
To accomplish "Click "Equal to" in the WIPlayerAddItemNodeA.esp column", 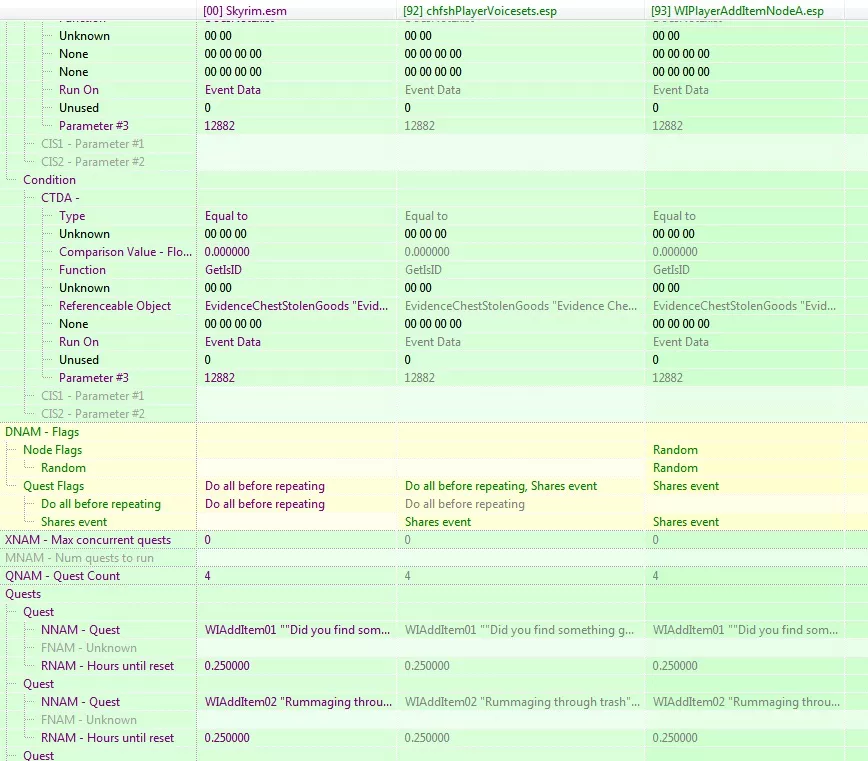I will tap(674, 216).
